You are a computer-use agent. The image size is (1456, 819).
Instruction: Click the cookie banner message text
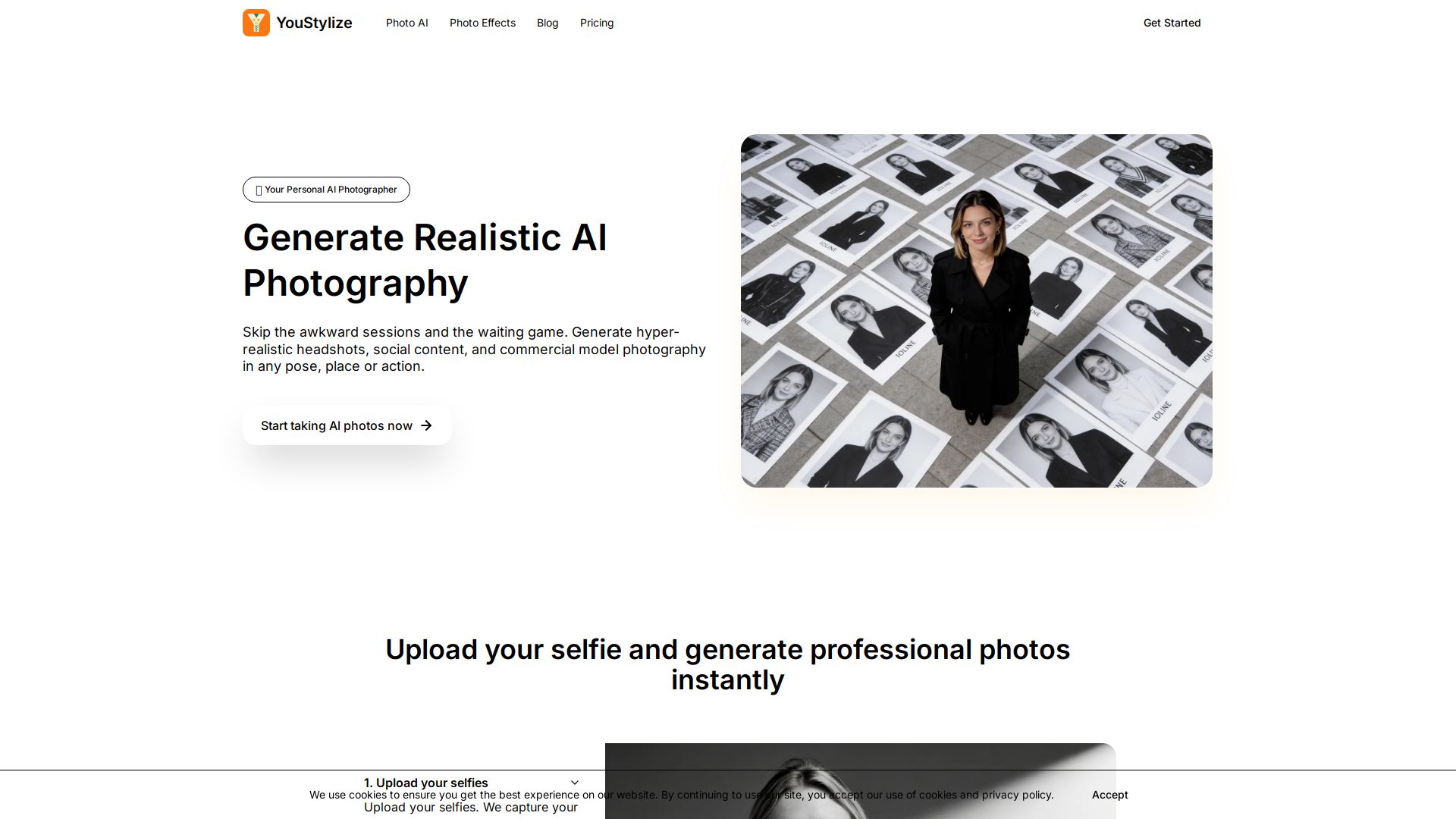681,795
